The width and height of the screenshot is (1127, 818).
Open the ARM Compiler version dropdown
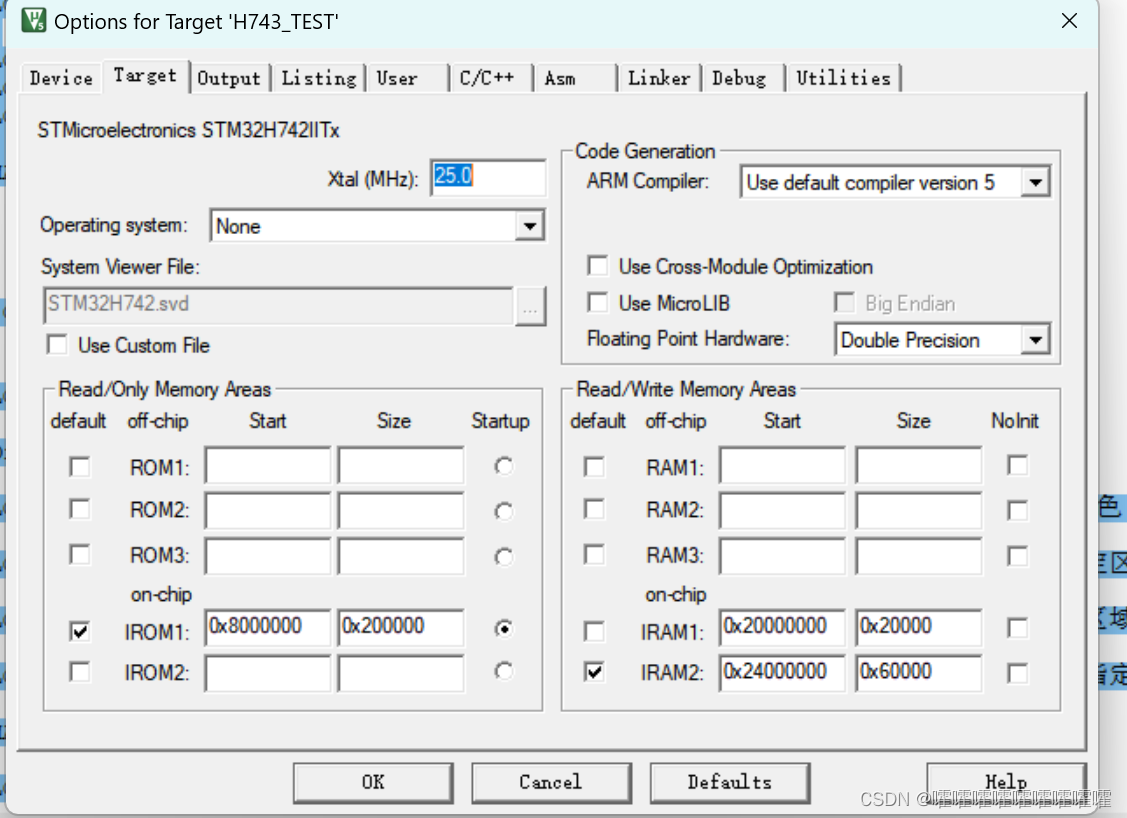pos(1035,182)
